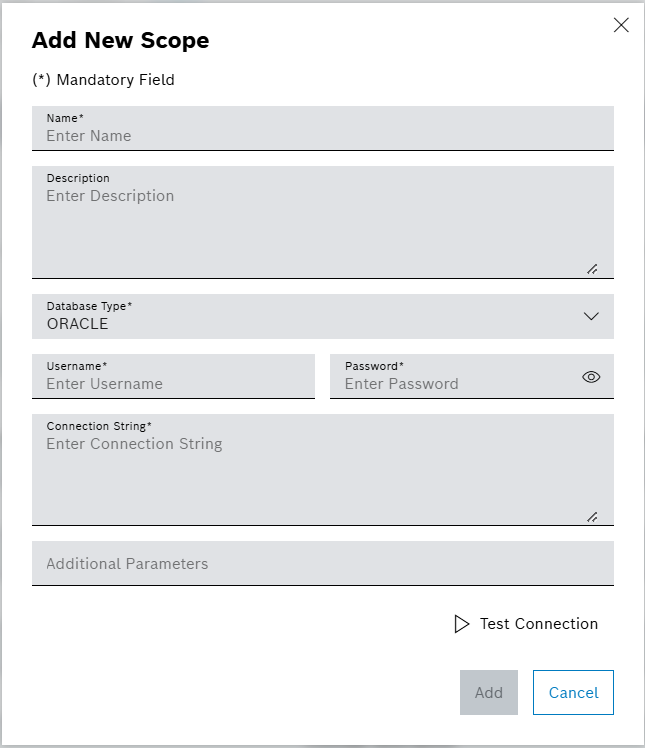Screen dimensions: 645x748
Task: Click the Description box resize handle
Action: tap(592, 268)
